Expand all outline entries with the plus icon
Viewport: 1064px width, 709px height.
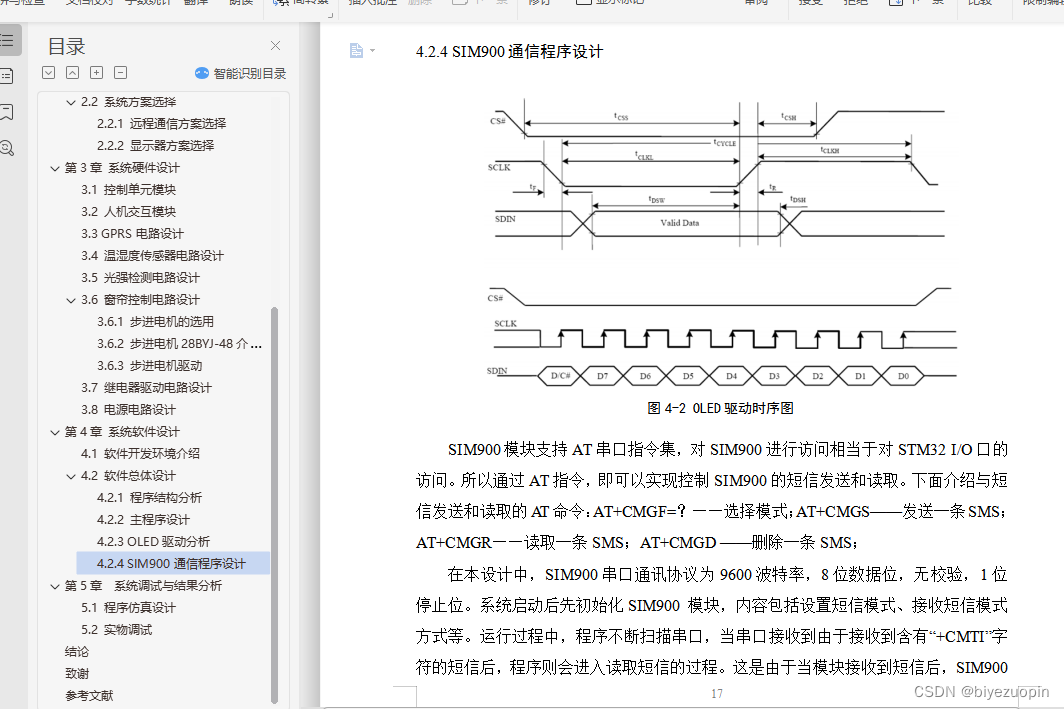click(96, 72)
